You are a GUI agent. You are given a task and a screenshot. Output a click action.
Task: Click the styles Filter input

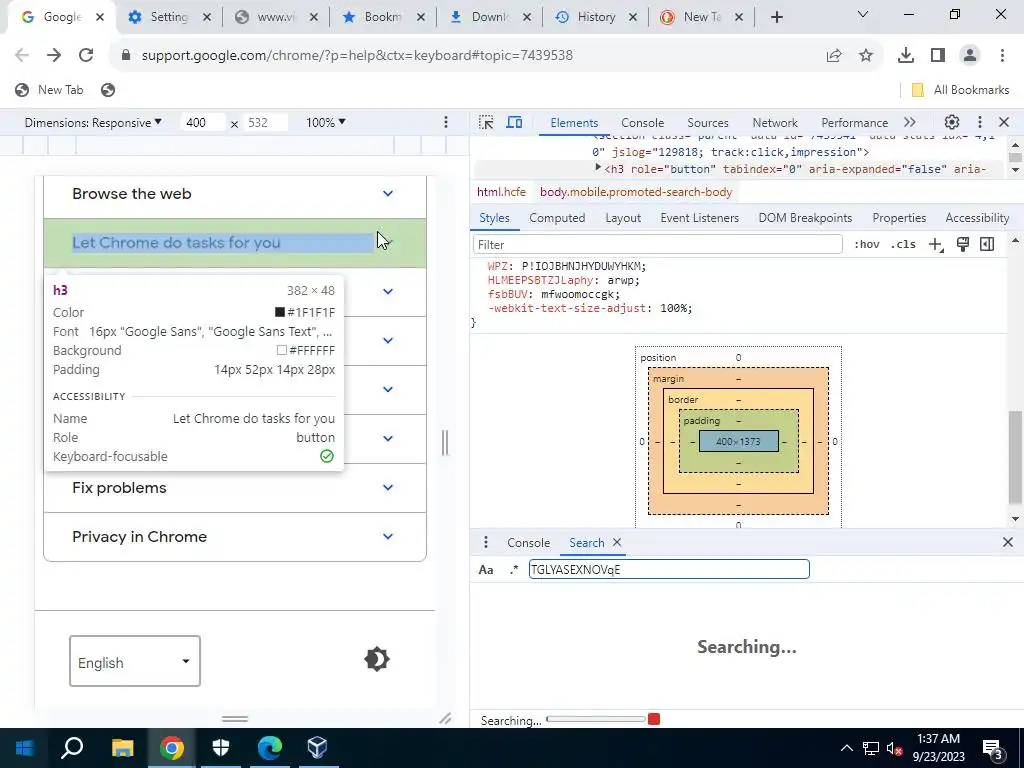coord(658,245)
